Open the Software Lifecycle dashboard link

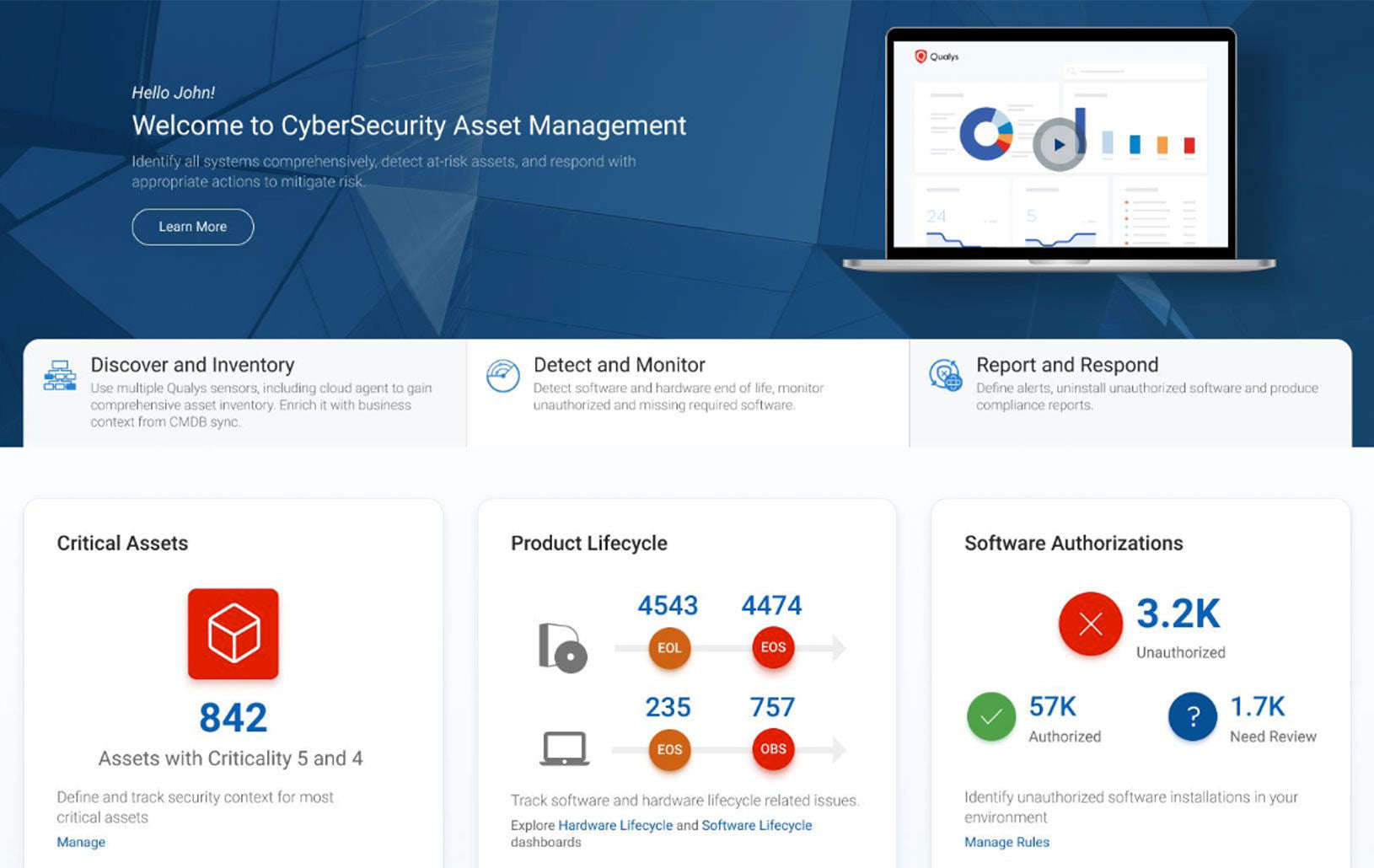point(756,825)
